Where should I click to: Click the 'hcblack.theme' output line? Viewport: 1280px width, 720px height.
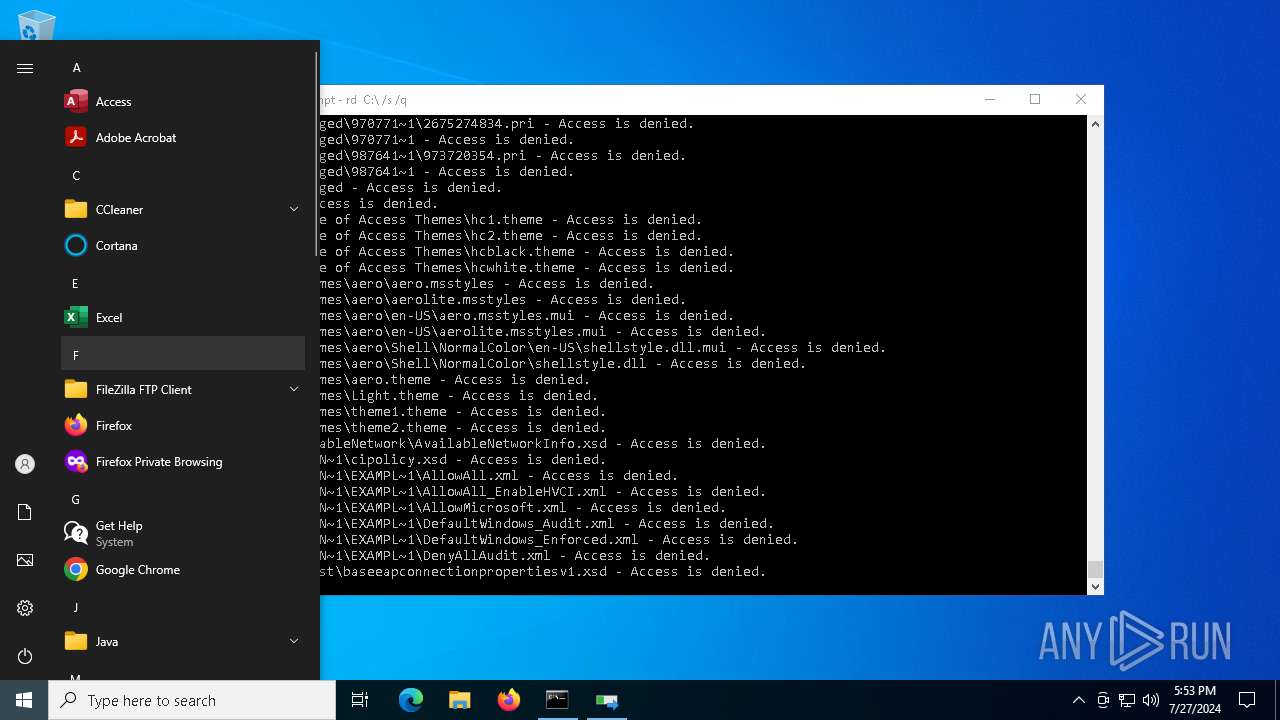pyautogui.click(x=527, y=252)
